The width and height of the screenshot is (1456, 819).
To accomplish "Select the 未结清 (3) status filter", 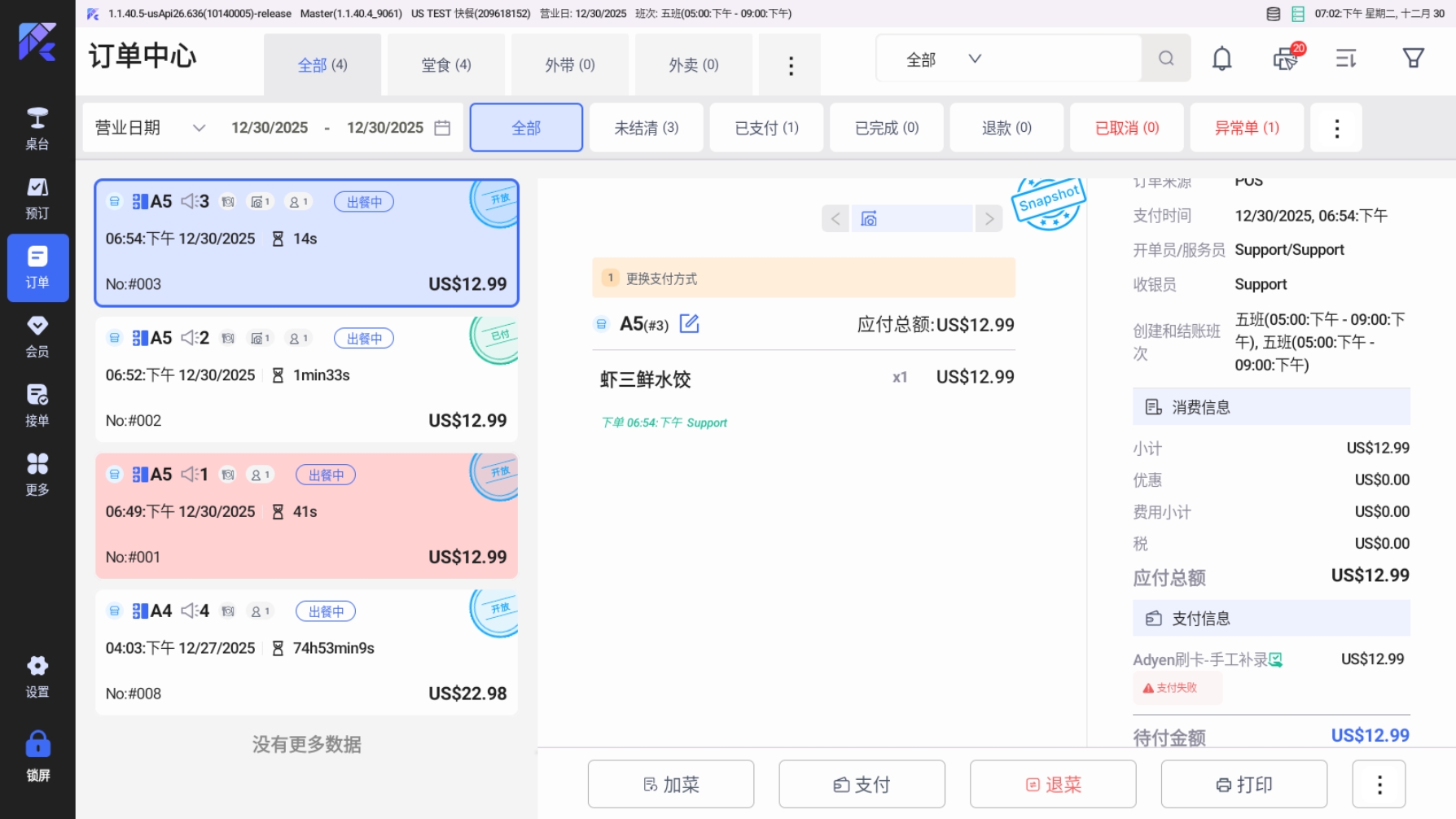I will pyautogui.click(x=646, y=128).
